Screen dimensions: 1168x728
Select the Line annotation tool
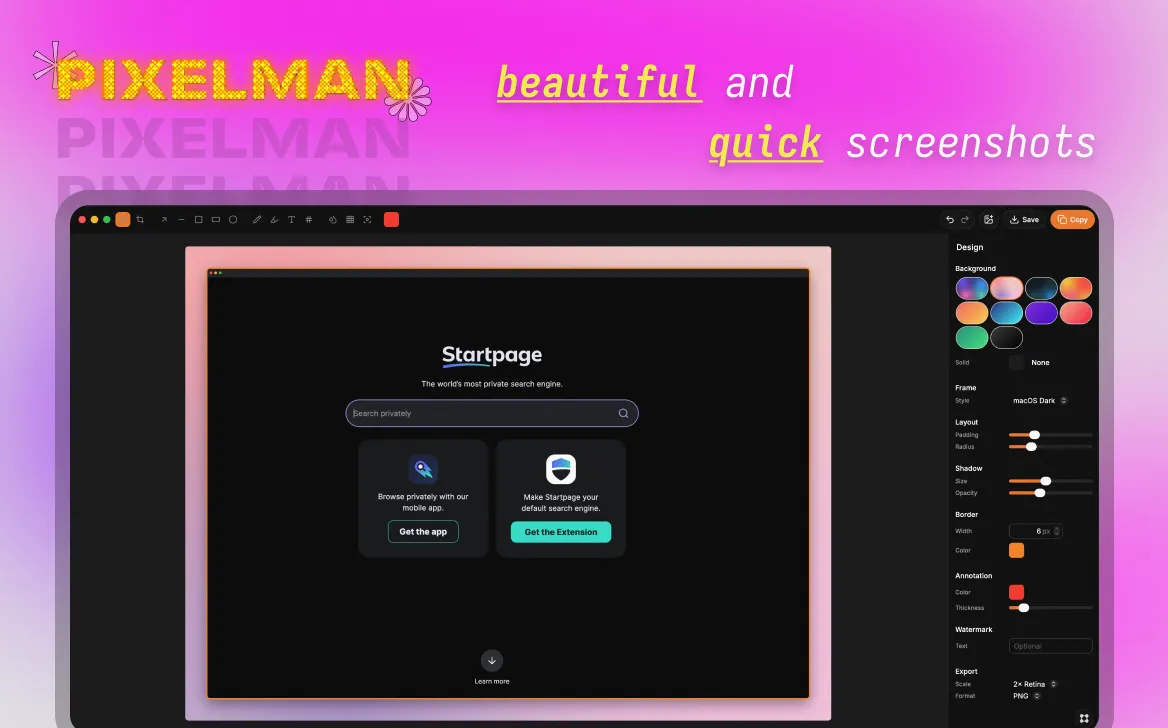(181, 220)
